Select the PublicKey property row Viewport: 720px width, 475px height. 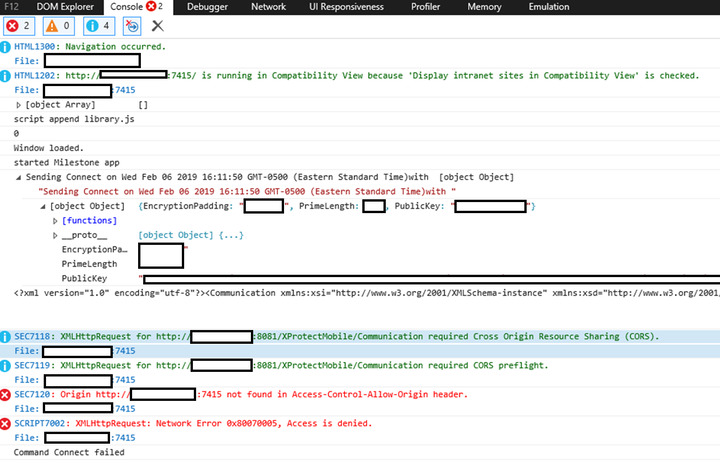[x=85, y=278]
